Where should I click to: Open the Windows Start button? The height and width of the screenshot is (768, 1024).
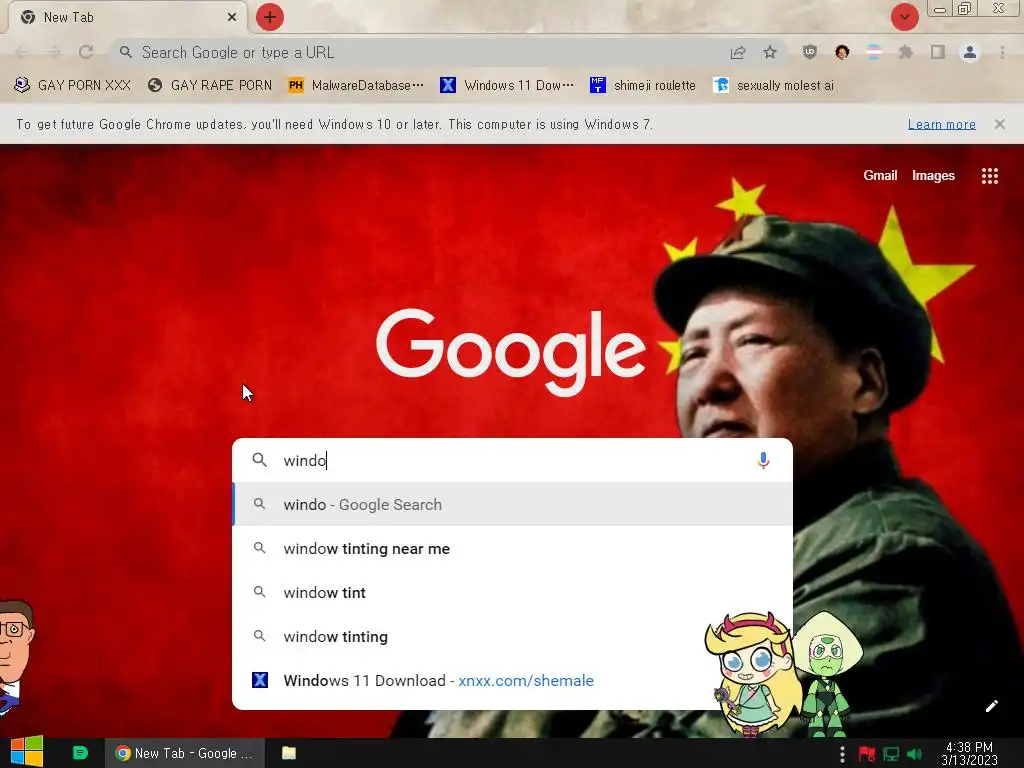[x=27, y=752]
